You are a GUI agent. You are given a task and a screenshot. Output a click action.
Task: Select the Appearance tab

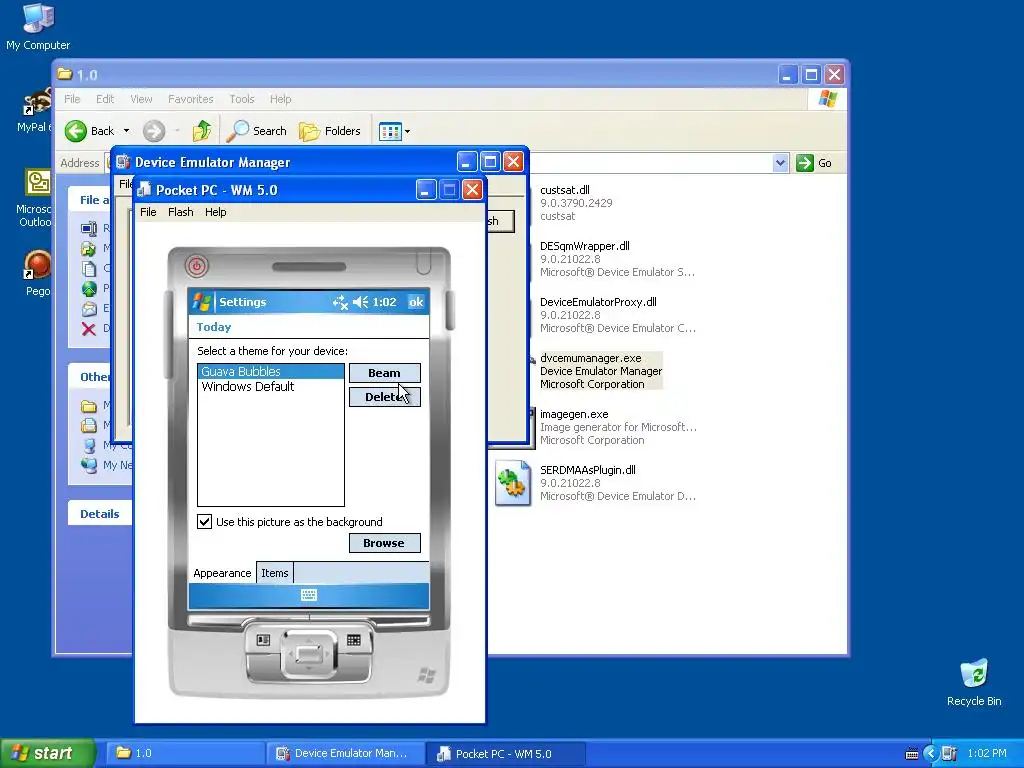(222, 573)
